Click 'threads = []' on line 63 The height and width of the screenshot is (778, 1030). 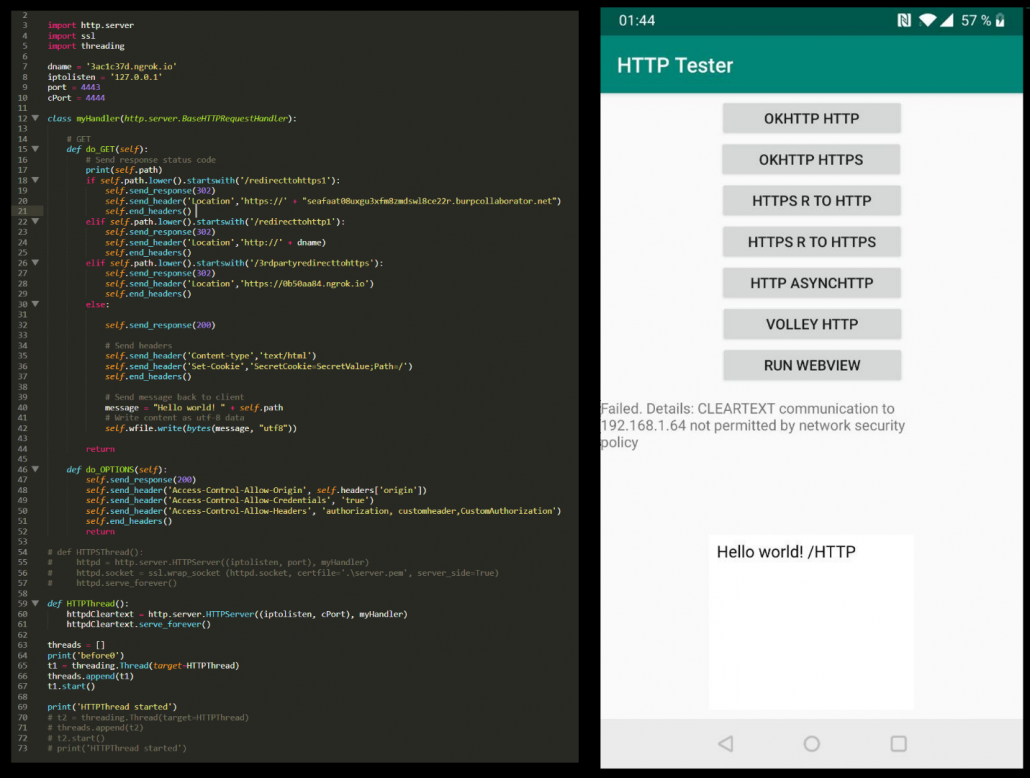(x=76, y=645)
